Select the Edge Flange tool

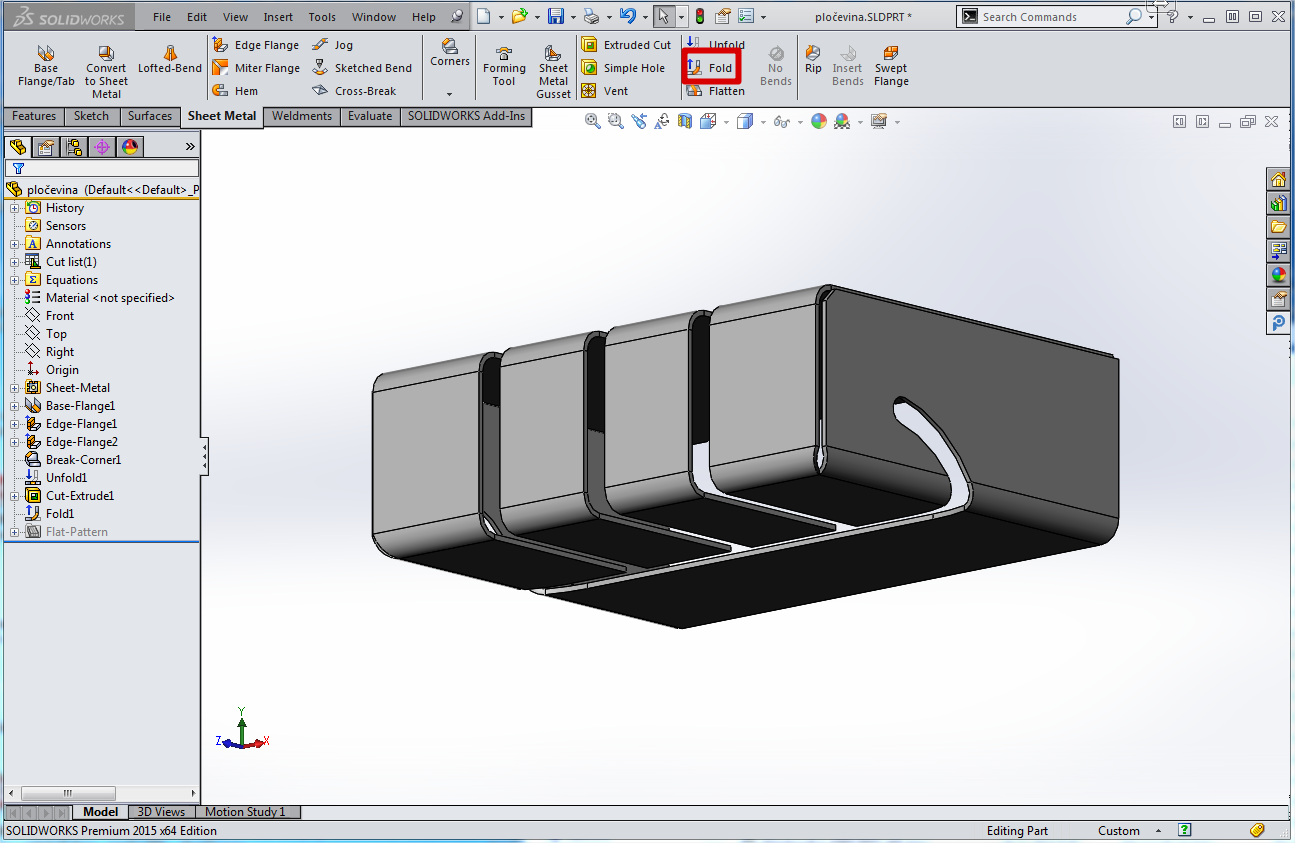[x=256, y=45]
